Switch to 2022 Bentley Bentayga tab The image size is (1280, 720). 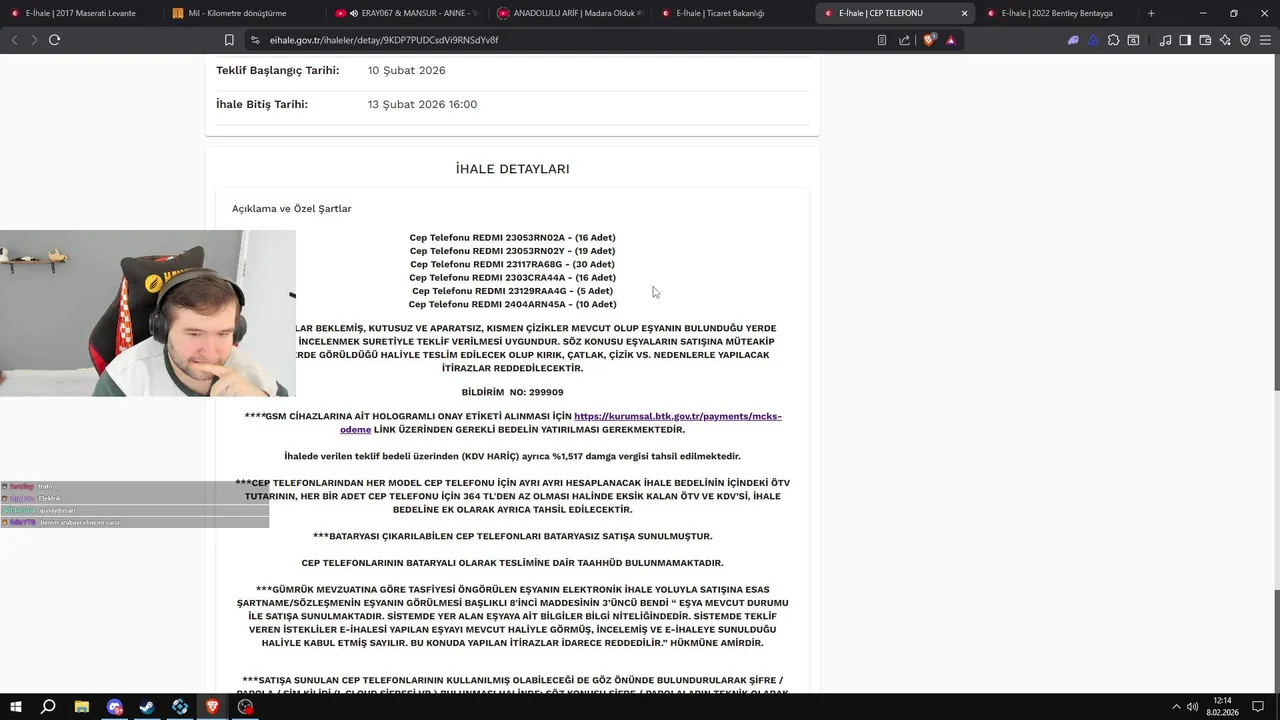(x=1058, y=13)
